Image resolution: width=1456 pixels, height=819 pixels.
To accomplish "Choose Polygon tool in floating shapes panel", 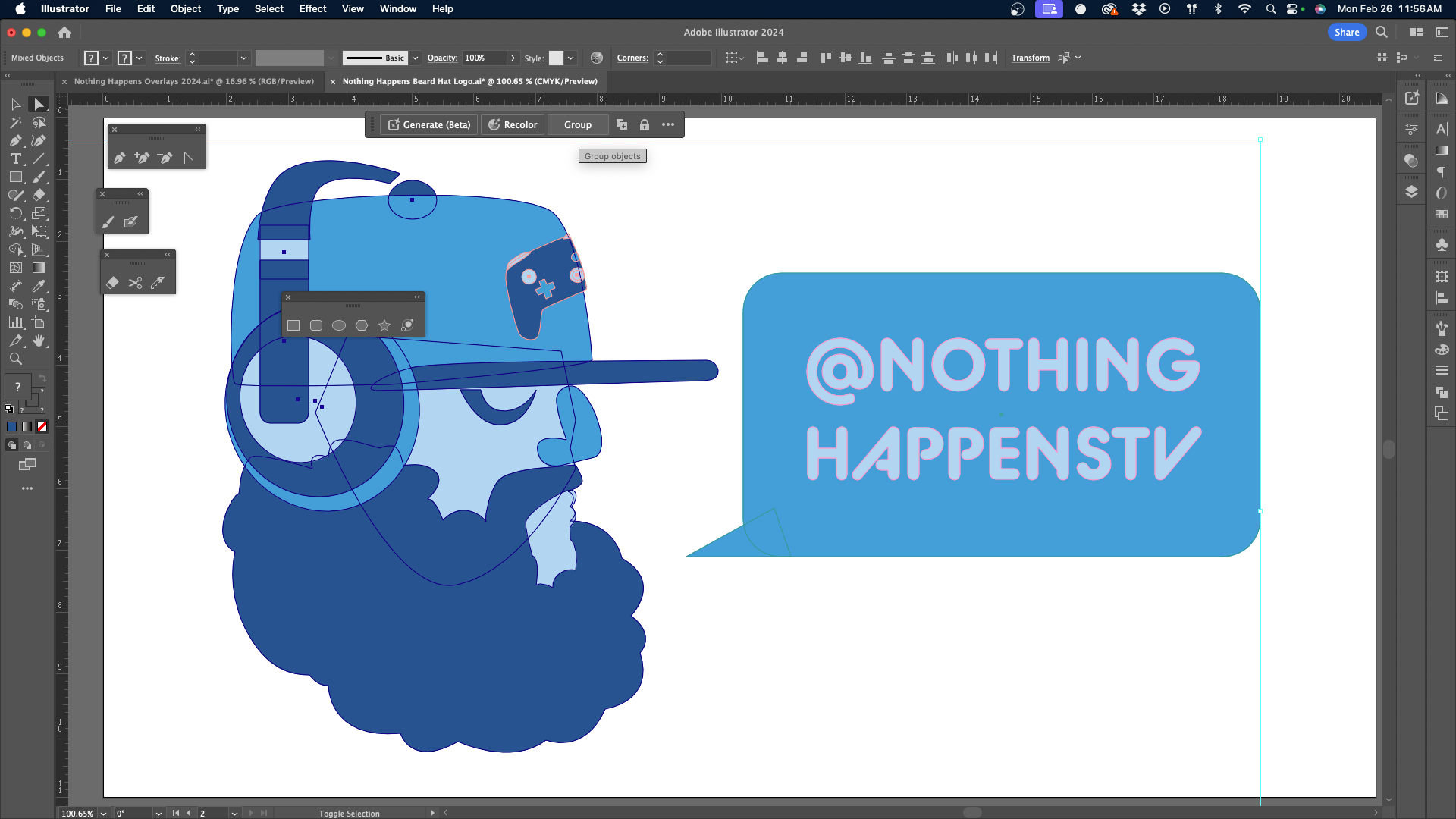I will pos(362,325).
